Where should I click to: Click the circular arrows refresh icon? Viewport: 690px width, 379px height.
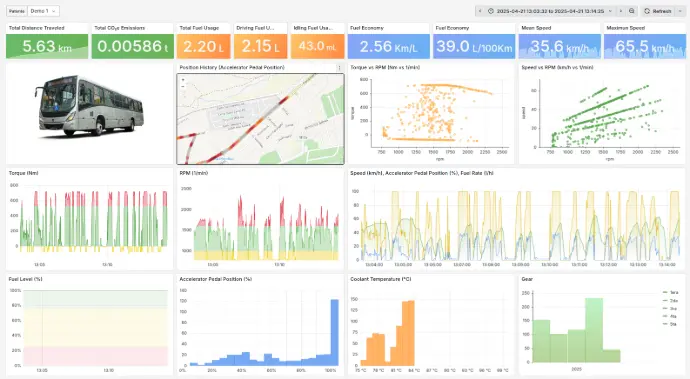tap(647, 11)
